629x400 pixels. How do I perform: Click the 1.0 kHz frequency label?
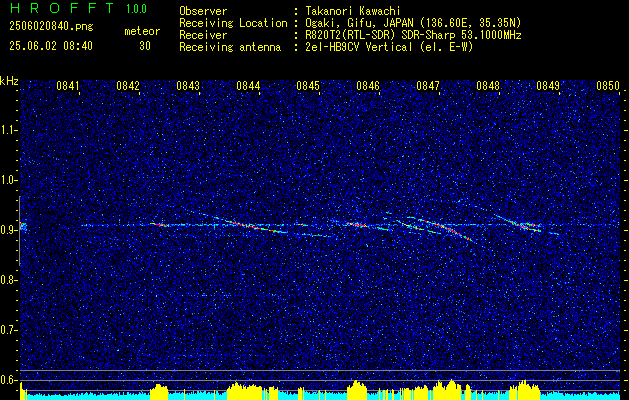coord(9,180)
